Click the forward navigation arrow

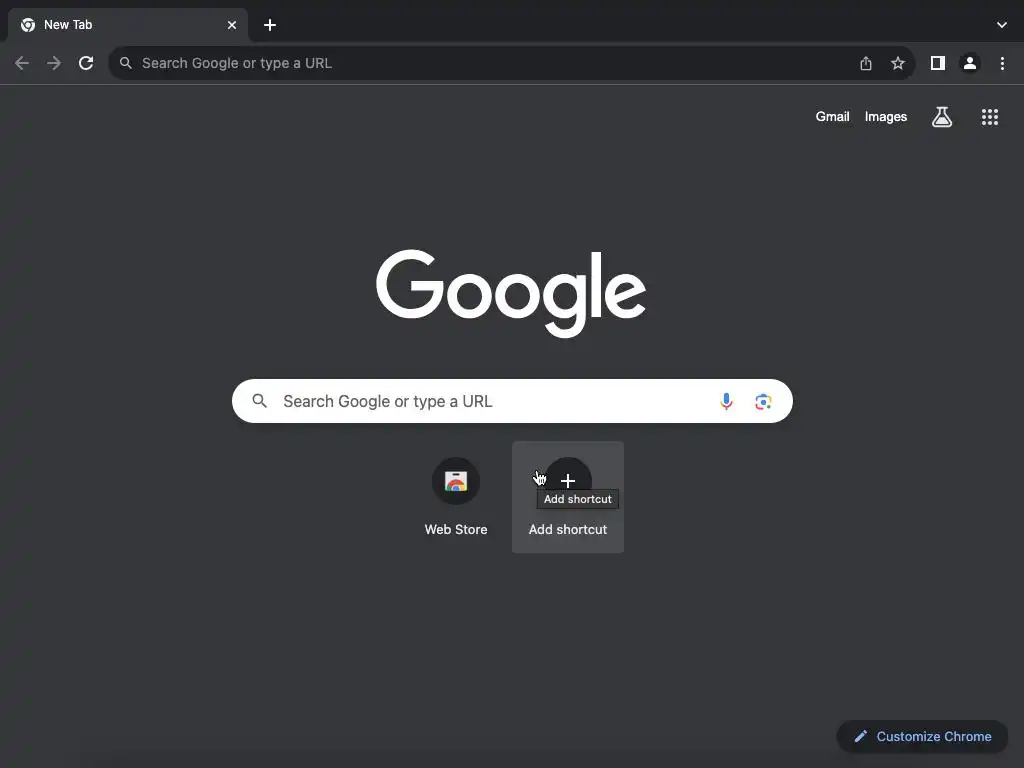[x=54, y=63]
